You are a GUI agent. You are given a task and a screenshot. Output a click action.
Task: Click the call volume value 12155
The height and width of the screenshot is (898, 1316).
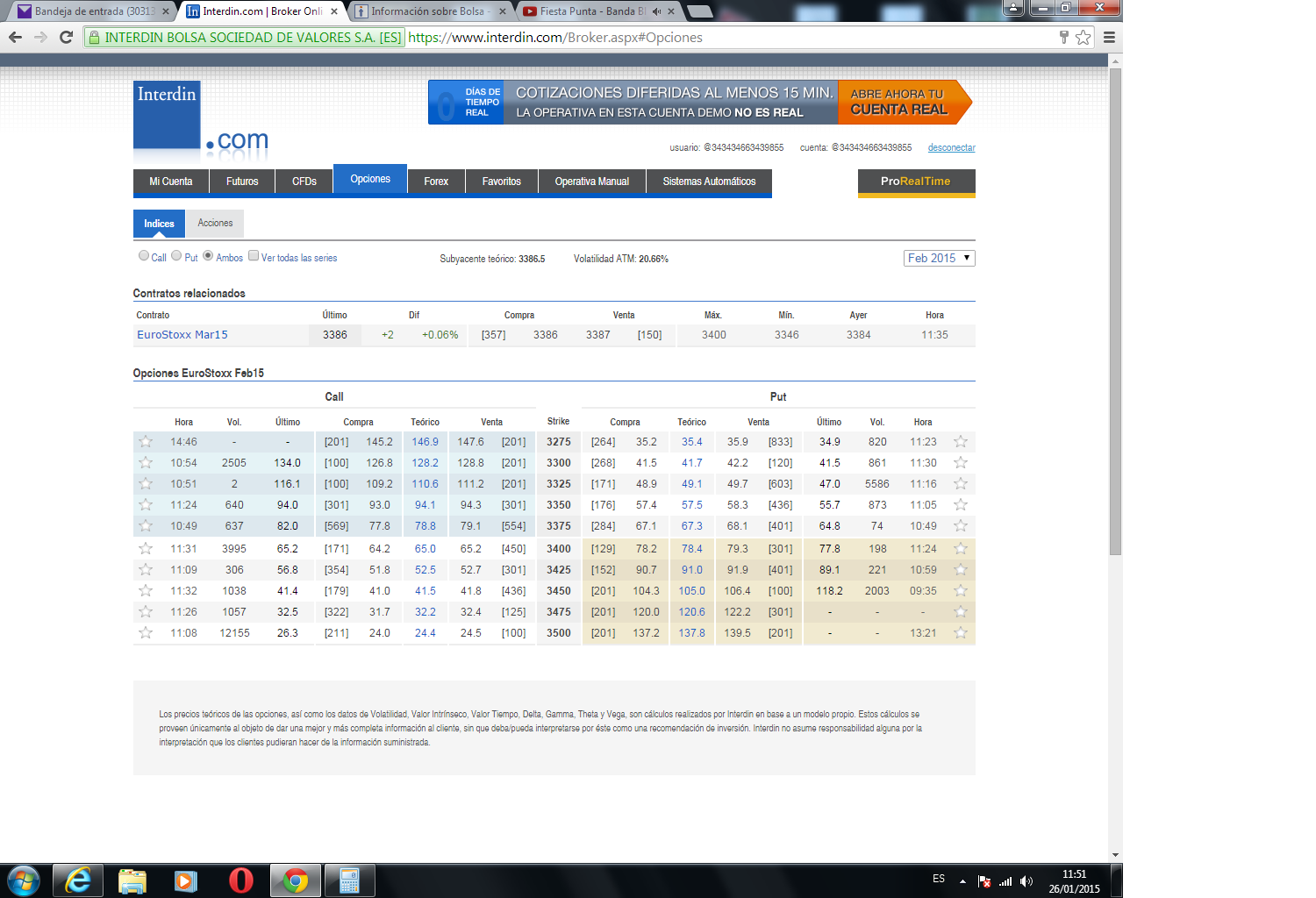click(x=234, y=633)
